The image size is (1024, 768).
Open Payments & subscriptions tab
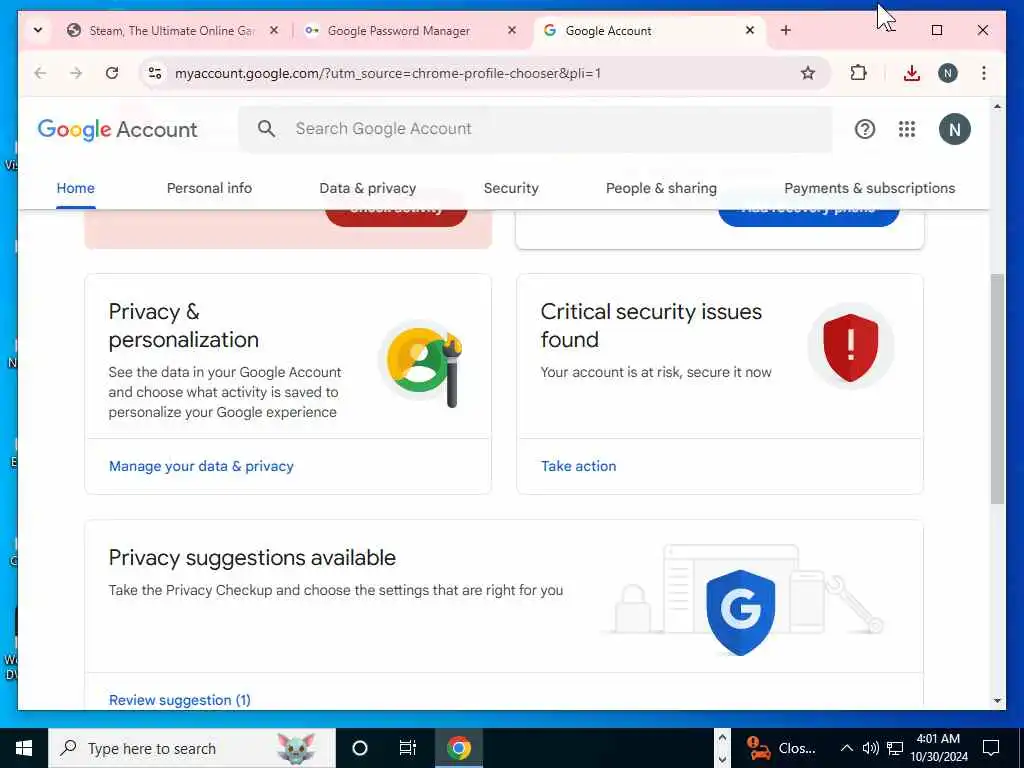[x=869, y=188]
